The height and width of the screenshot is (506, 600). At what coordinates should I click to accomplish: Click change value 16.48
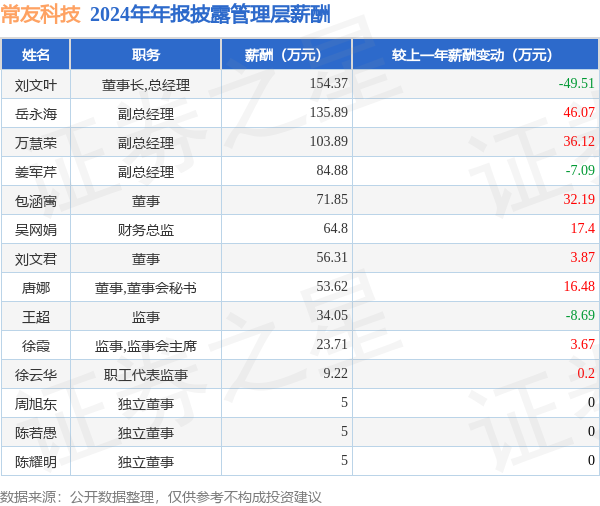[579, 286]
